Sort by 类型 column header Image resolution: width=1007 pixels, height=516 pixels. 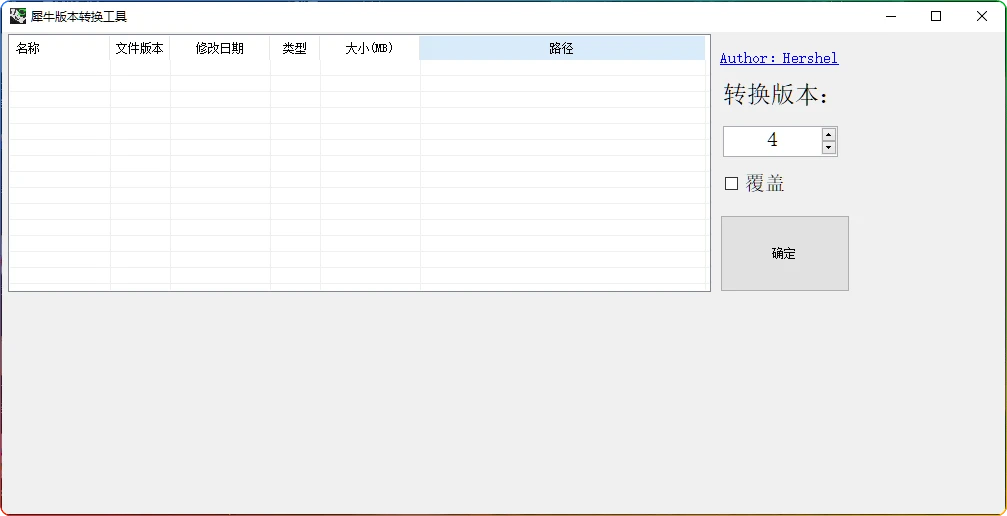pos(295,48)
